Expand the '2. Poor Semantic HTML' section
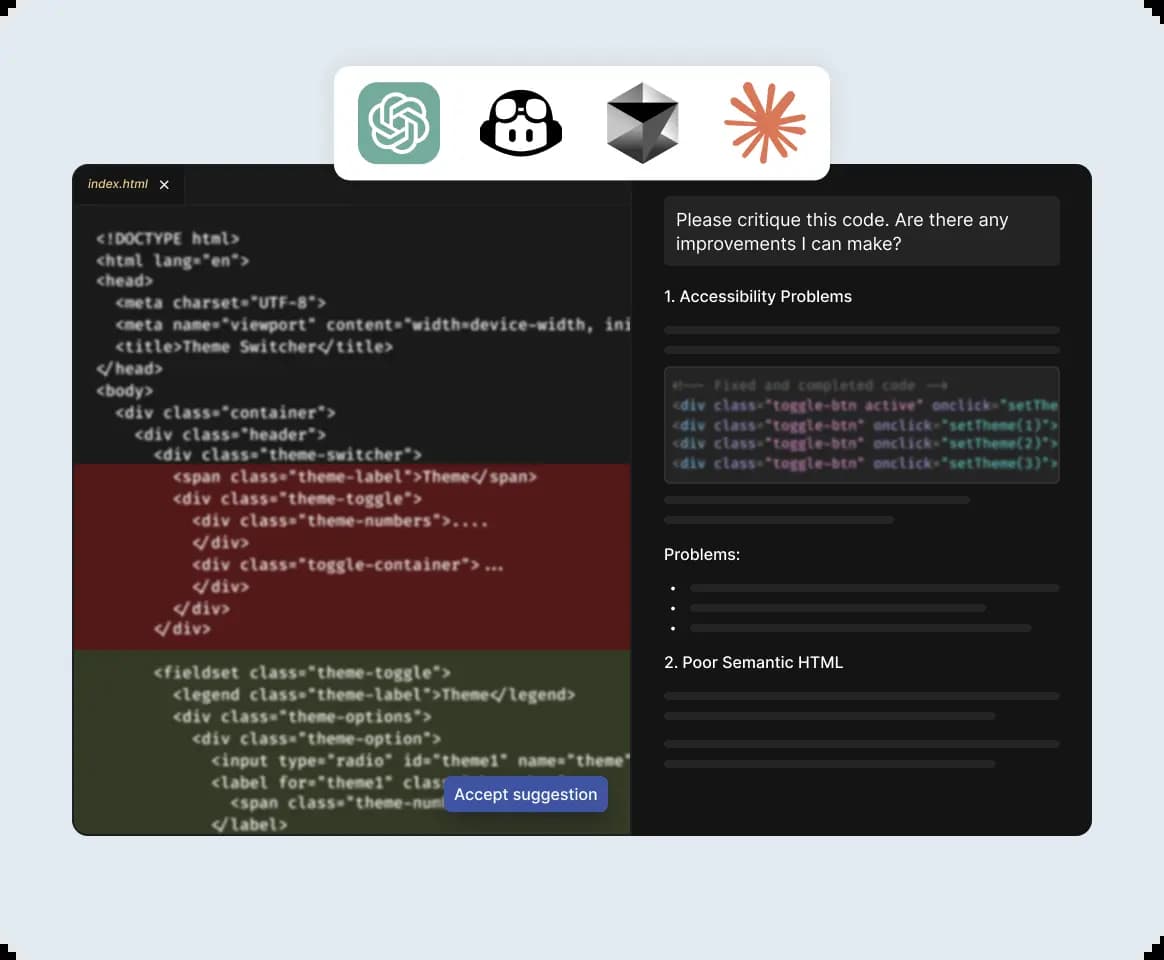 click(754, 662)
